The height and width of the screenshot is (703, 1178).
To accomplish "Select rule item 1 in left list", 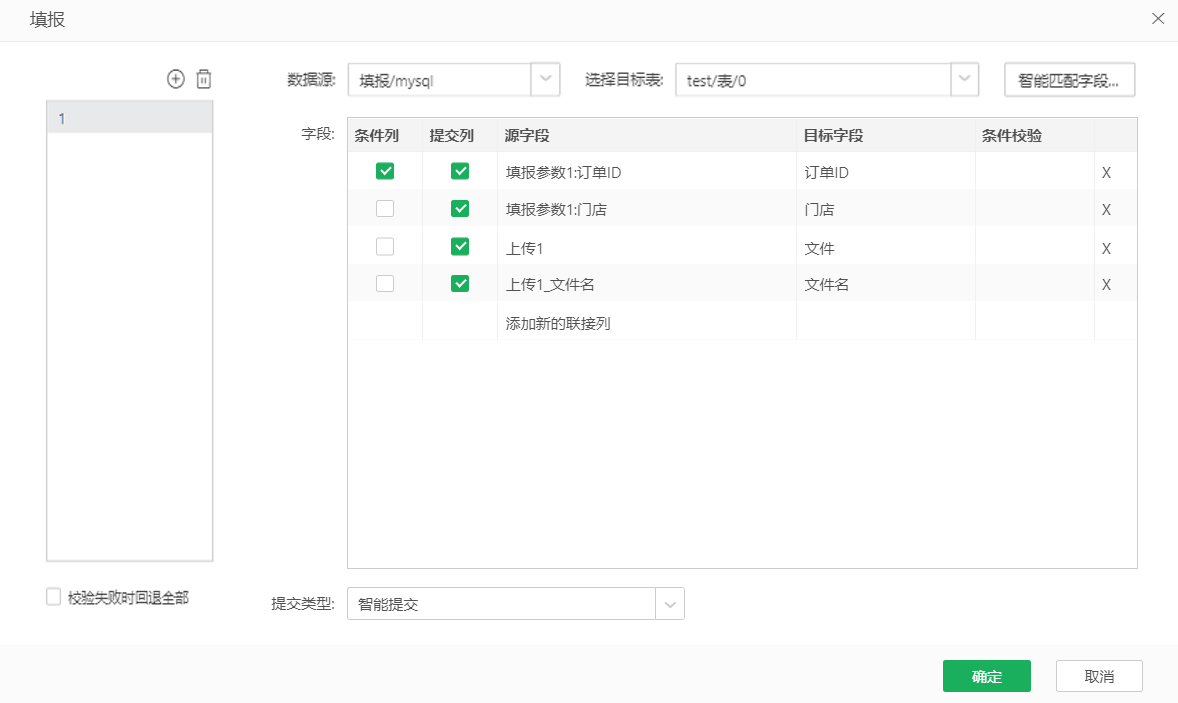I will pos(129,118).
